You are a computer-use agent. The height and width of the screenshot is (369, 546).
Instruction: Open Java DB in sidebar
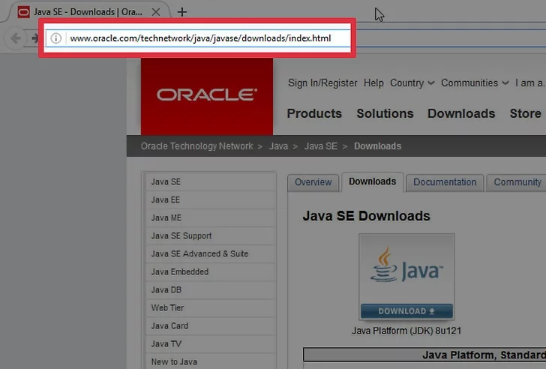211,290
